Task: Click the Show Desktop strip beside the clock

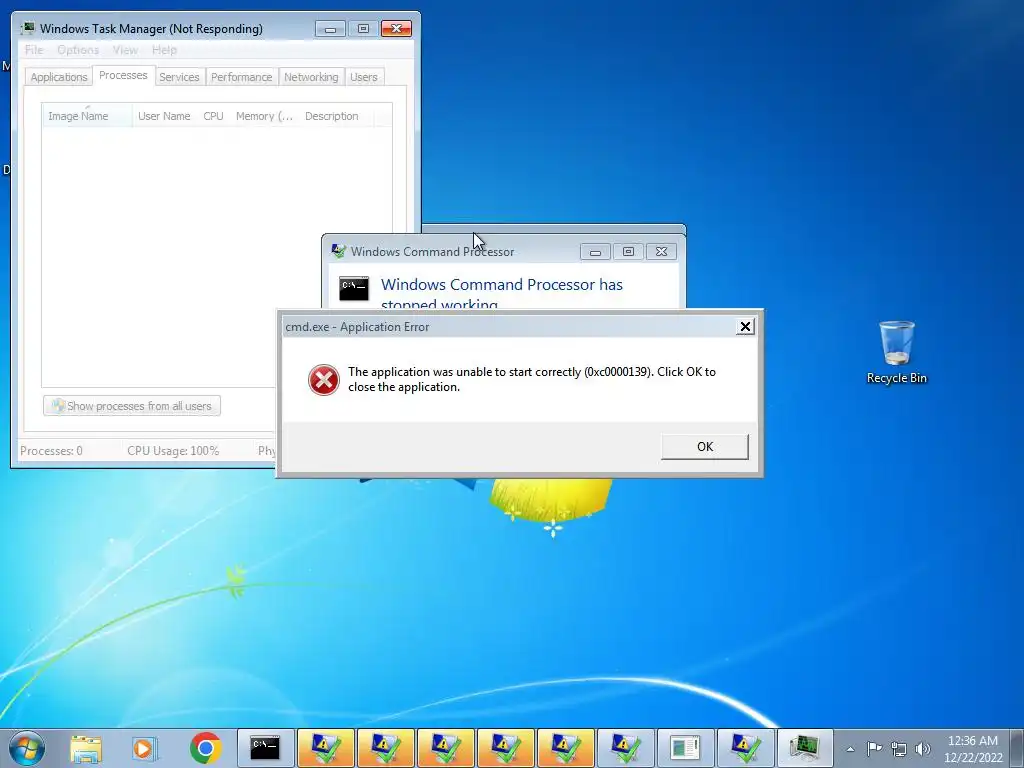Action: pyautogui.click(x=1017, y=748)
